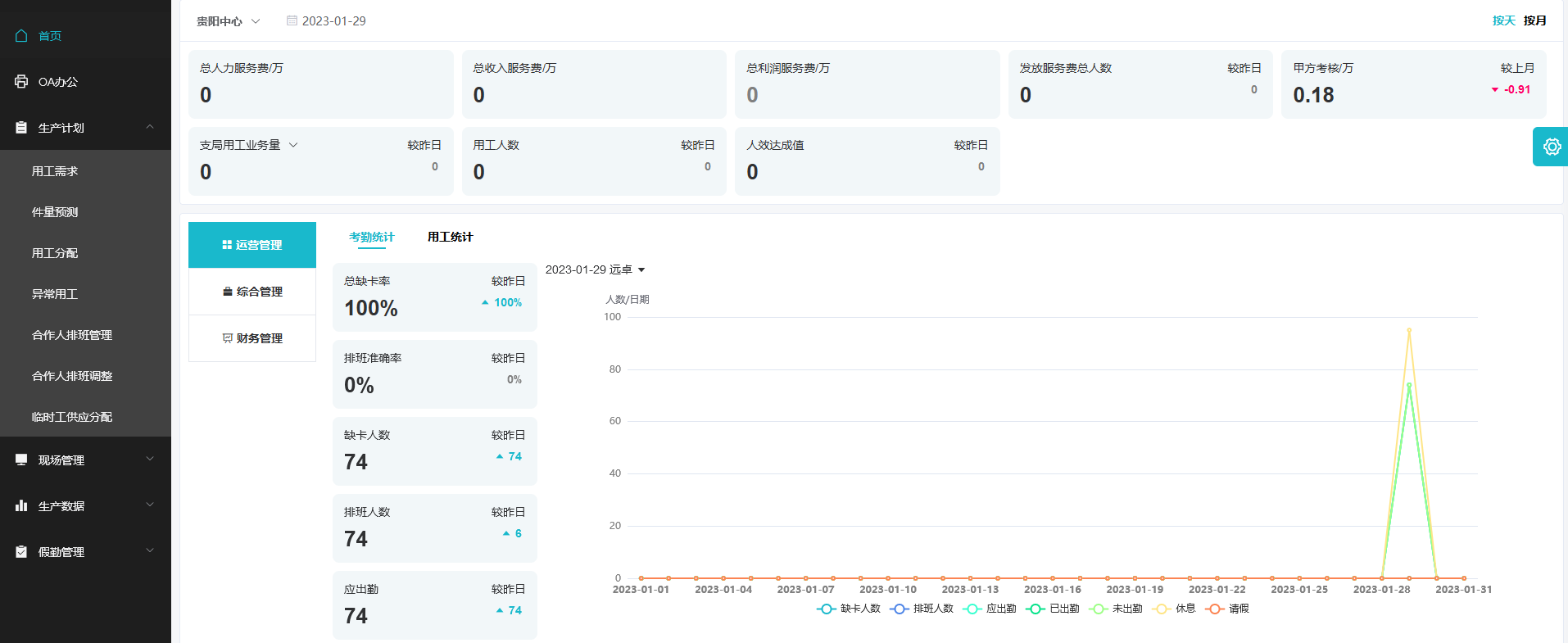The height and width of the screenshot is (643, 1568).
Task: Toggle 未出勤 series in chart legend
Action: click(1116, 609)
